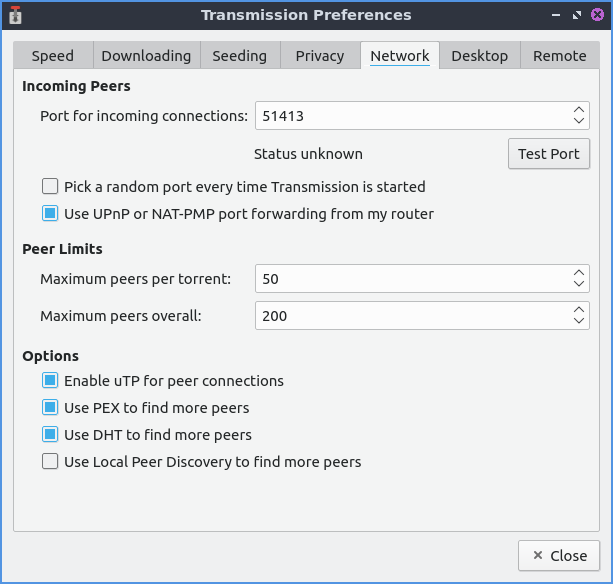
Task: Open the Remote tab
Action: click(x=559, y=56)
